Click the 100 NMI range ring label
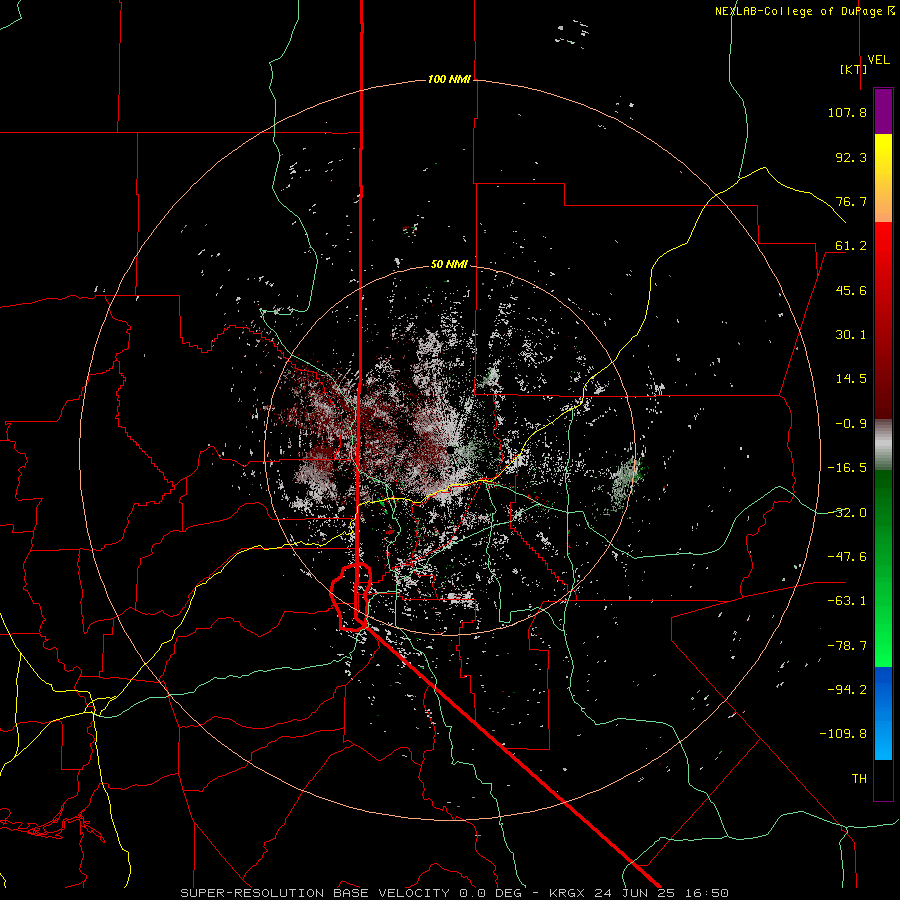The width and height of the screenshot is (900, 900). coord(449,79)
